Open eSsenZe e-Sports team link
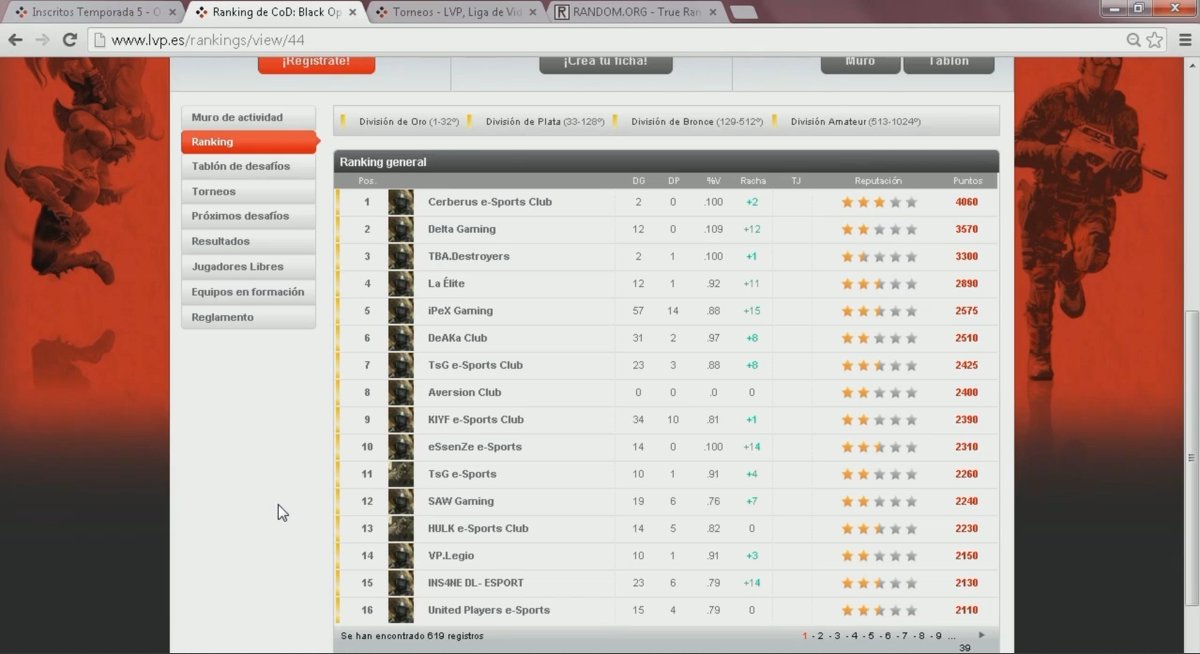The image size is (1200, 654). 475,447
